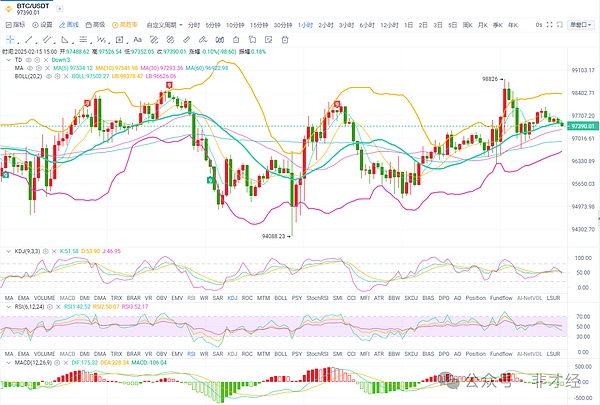This screenshot has height=405, width=600.
Task: Click the 指标 indicators button
Action: pos(15,25)
